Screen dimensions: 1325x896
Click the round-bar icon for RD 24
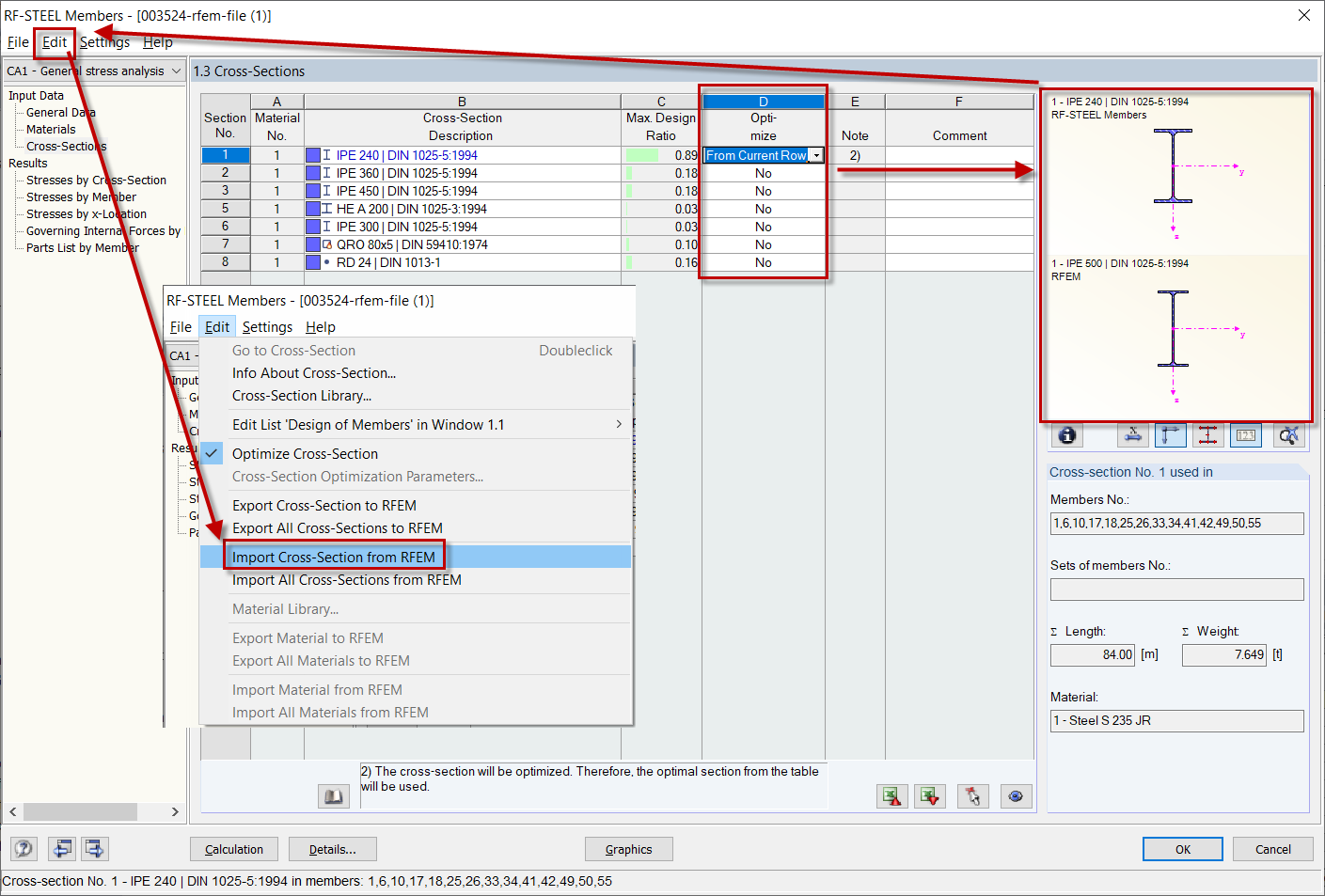pos(327,262)
